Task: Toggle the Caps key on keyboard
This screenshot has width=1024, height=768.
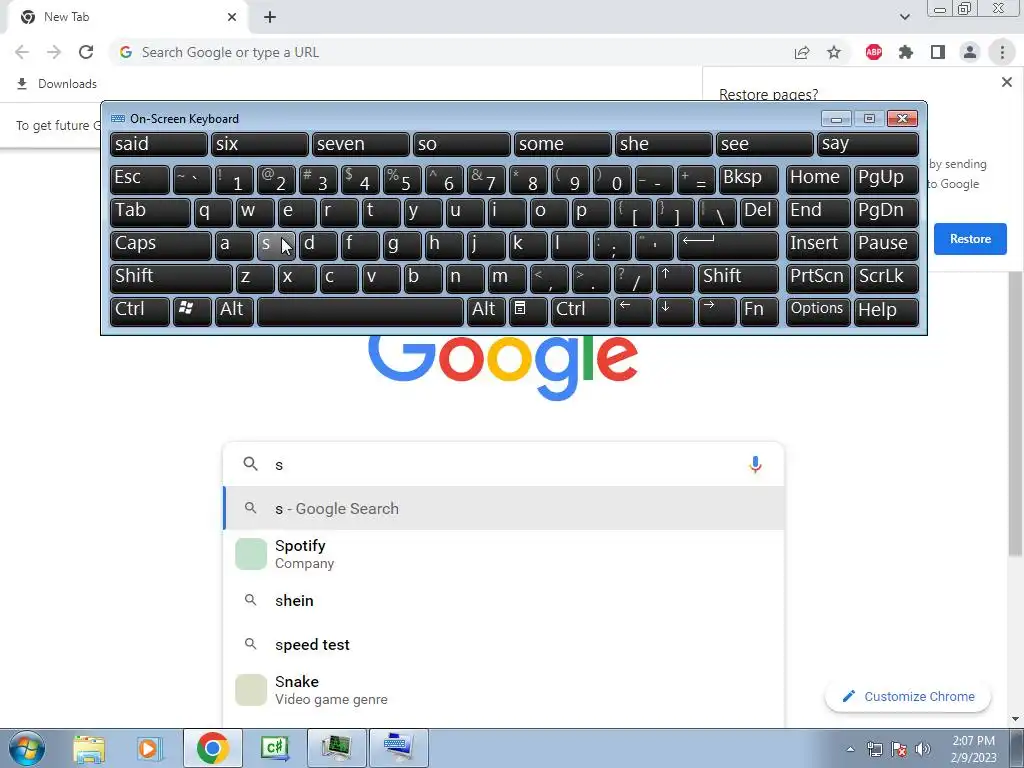Action: 161,244
